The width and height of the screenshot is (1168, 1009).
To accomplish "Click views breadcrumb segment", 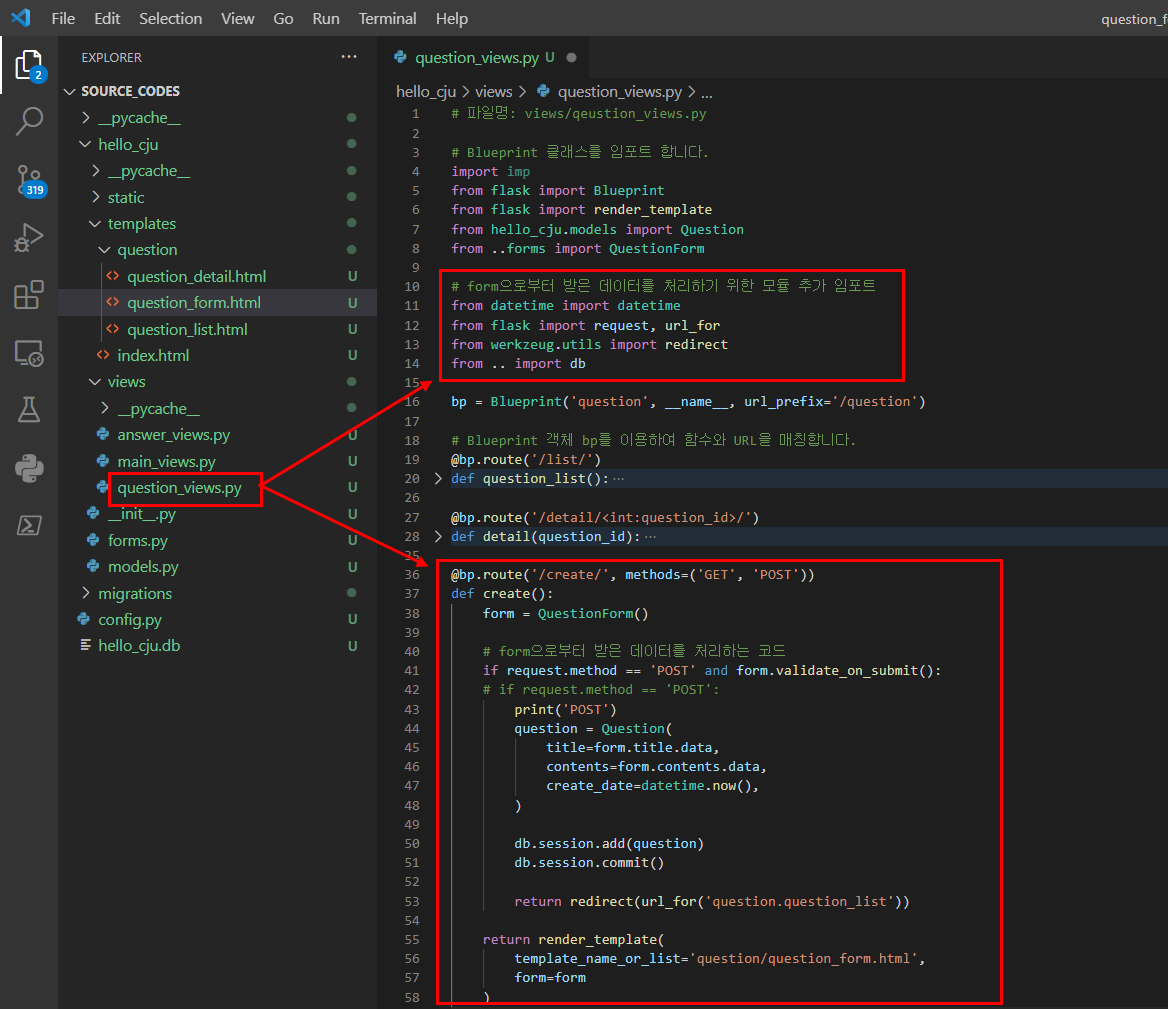I will click(x=494, y=92).
